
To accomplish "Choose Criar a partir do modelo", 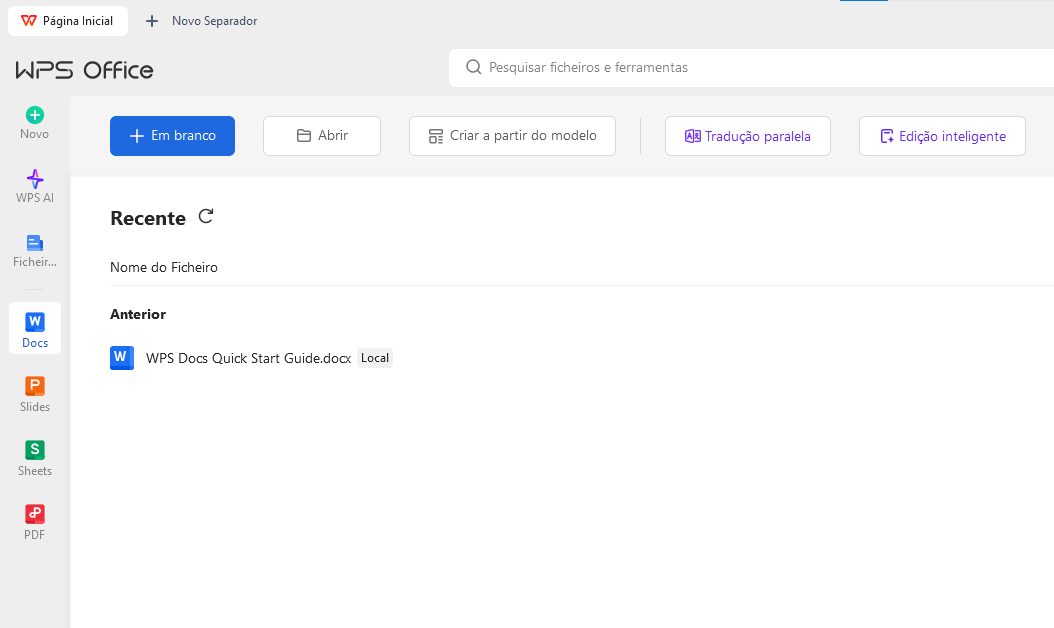I will click(x=512, y=136).
